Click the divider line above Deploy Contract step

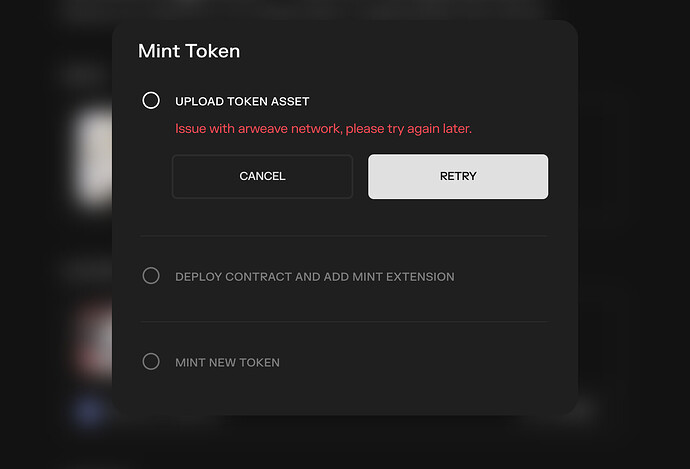(344, 236)
